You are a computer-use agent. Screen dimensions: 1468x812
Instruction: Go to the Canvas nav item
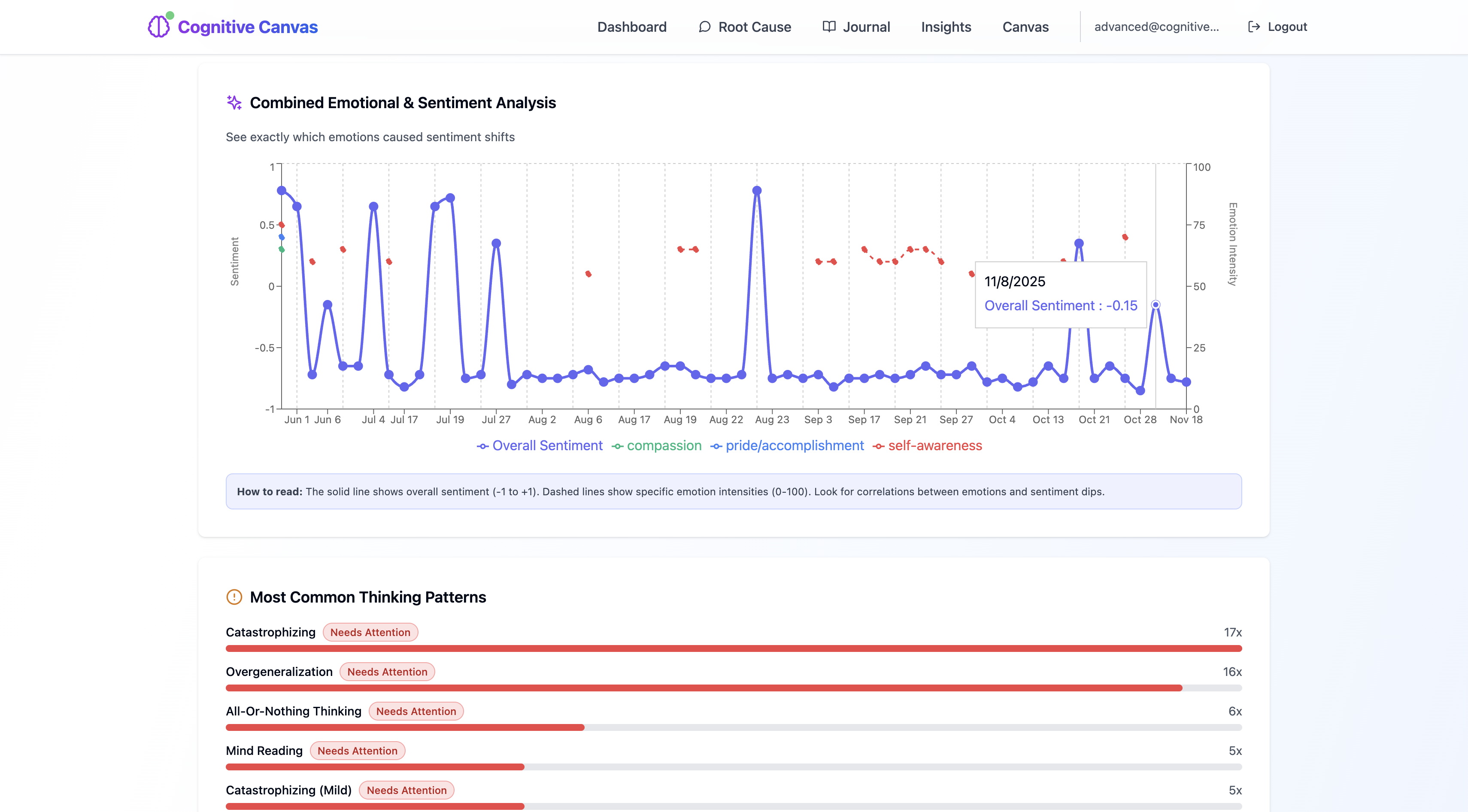click(1025, 27)
